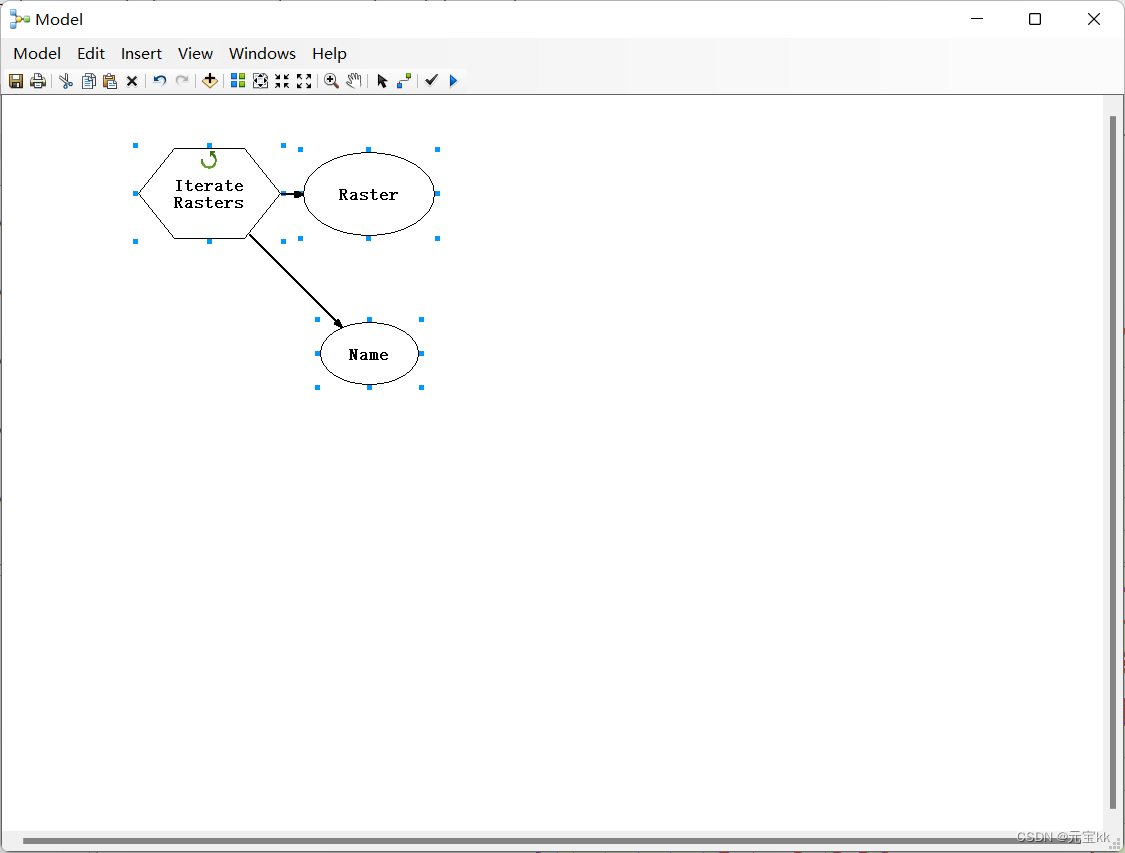Activate the Full Extent view icon
1125x853 pixels.
point(260,81)
